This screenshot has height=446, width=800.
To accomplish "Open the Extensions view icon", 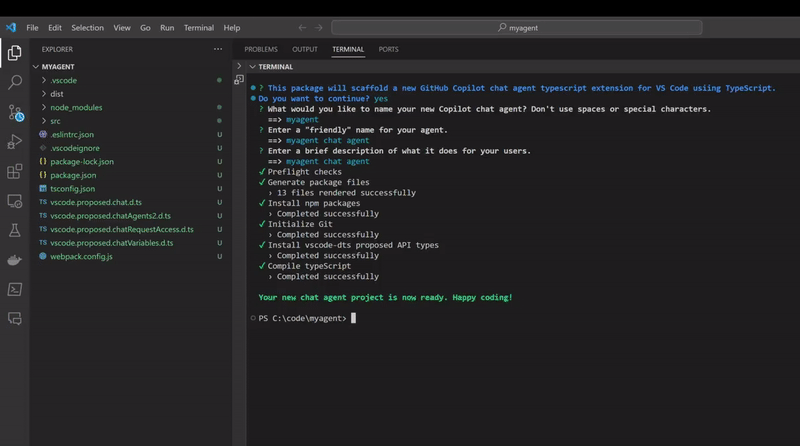I will (14, 171).
